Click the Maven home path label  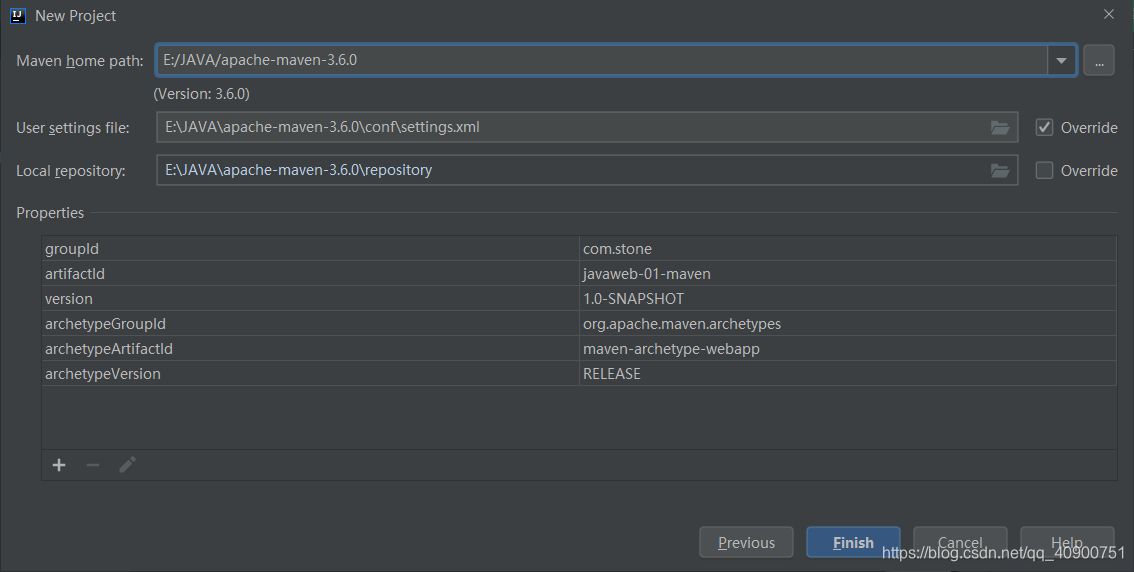point(80,61)
